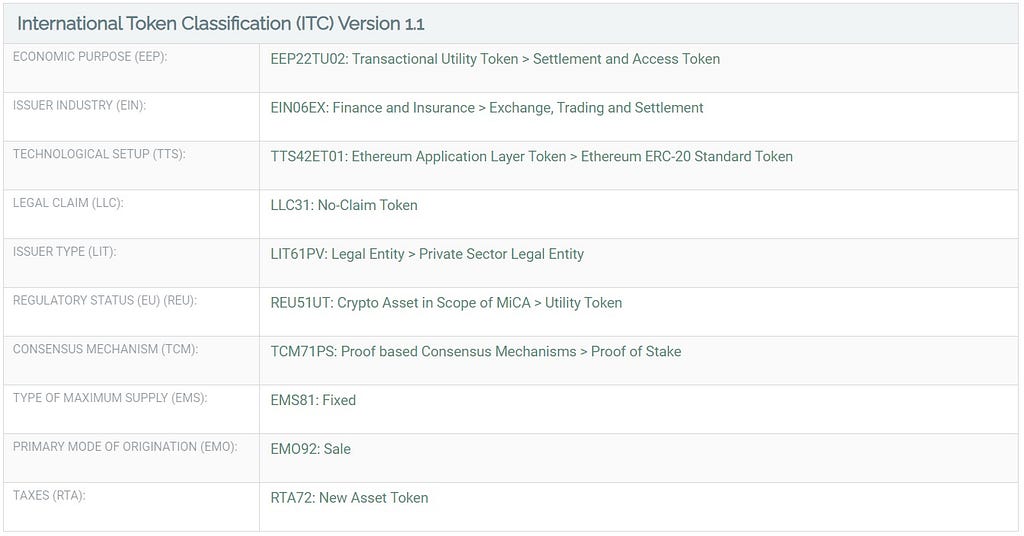This screenshot has height=536, width=1024.
Task: Click the TCM71PS Proof of Stake value
Action: 476,351
